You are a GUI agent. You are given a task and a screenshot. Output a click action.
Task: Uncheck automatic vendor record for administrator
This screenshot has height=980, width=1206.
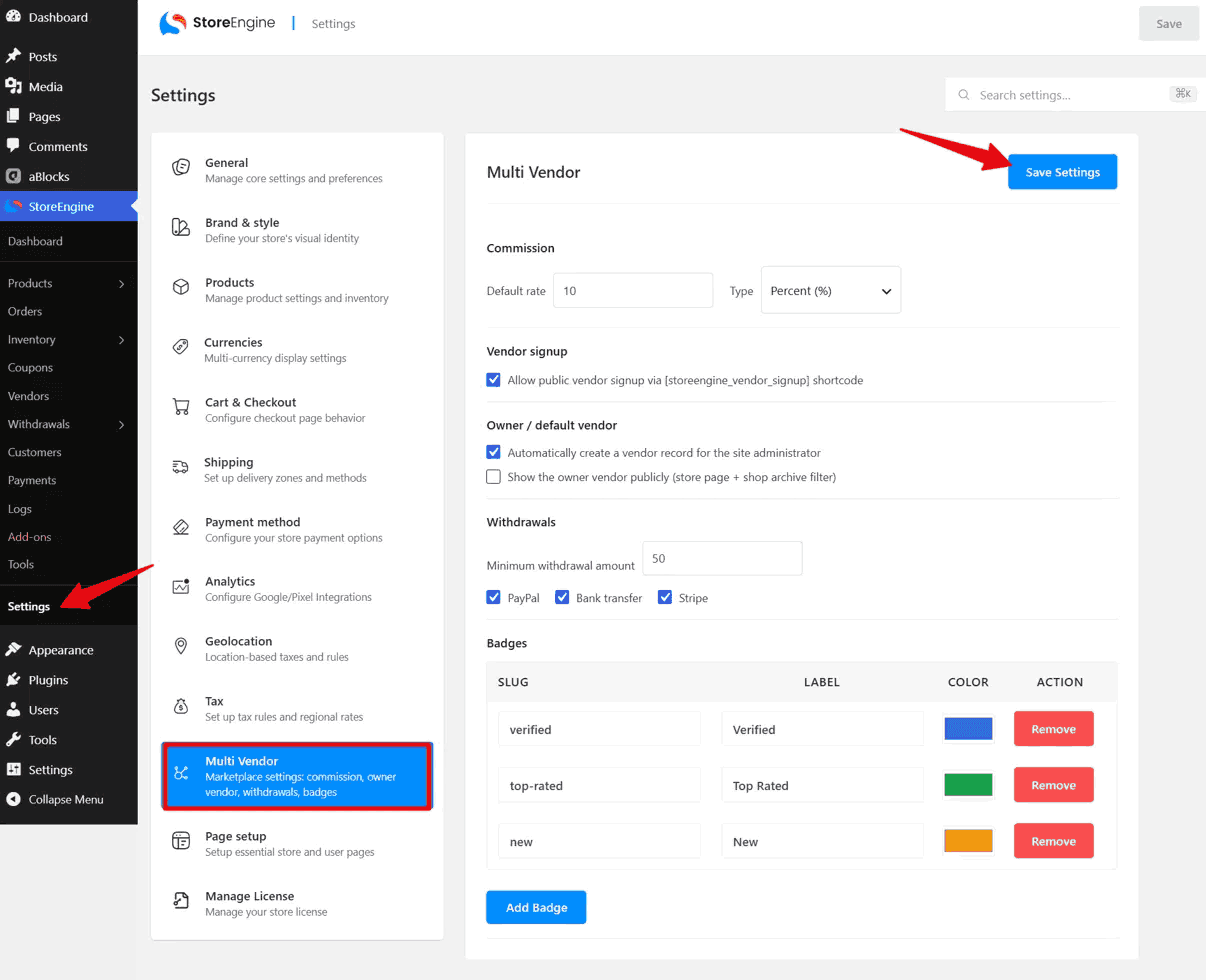[493, 452]
